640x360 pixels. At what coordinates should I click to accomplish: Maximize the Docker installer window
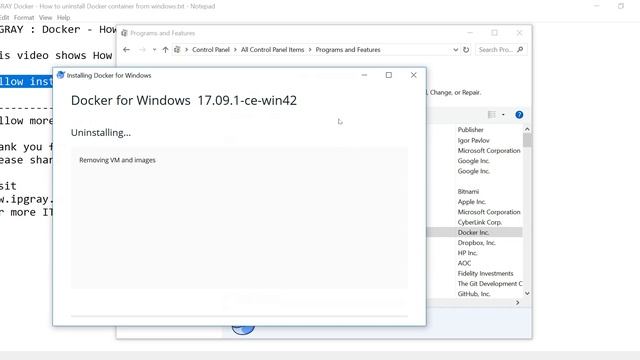[389, 75]
